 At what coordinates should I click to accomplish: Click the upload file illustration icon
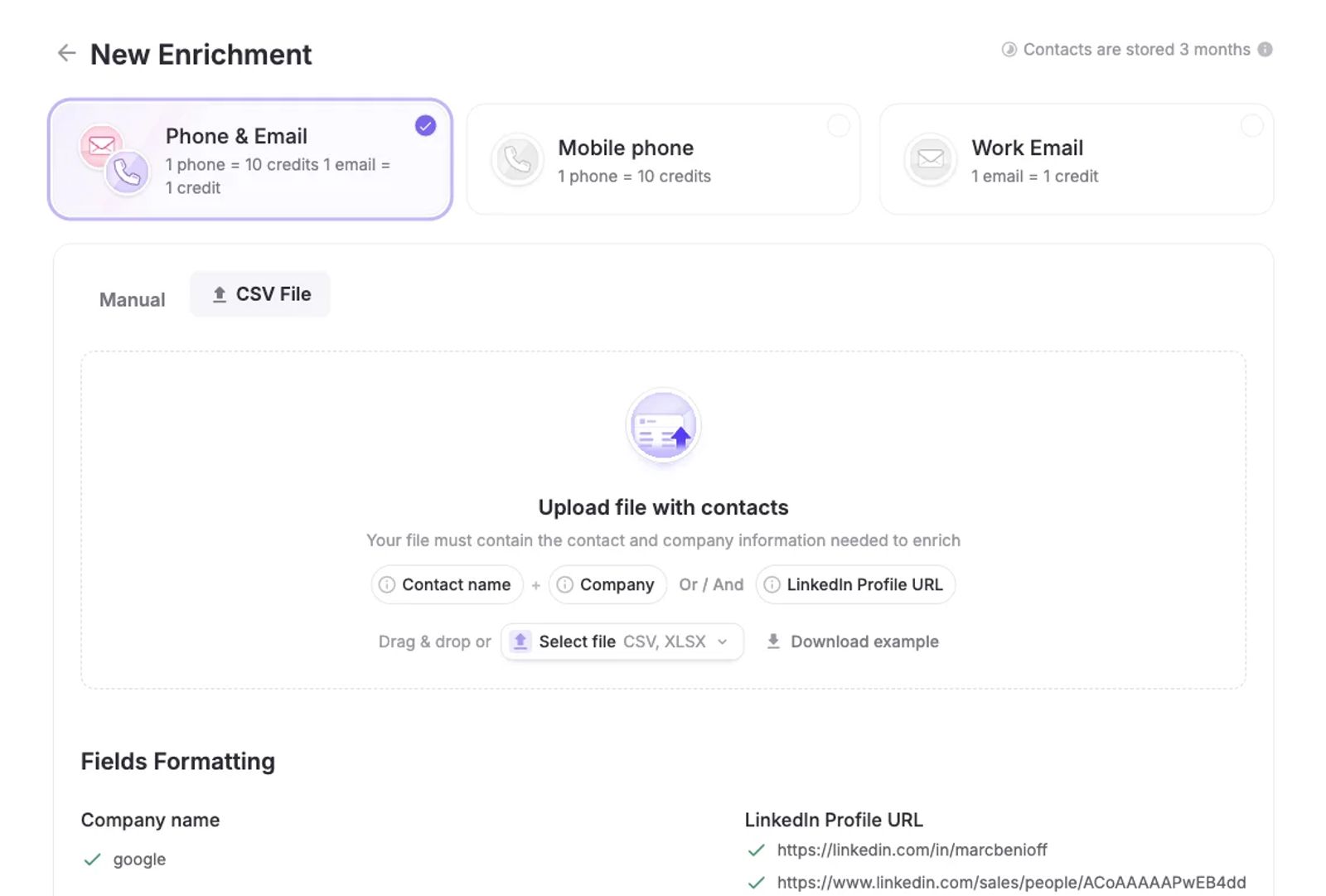coord(663,426)
